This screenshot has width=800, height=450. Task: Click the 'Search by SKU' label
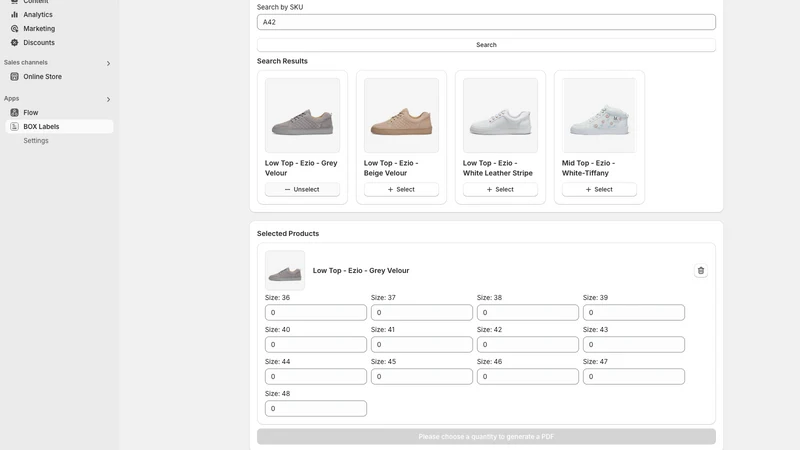(280, 7)
